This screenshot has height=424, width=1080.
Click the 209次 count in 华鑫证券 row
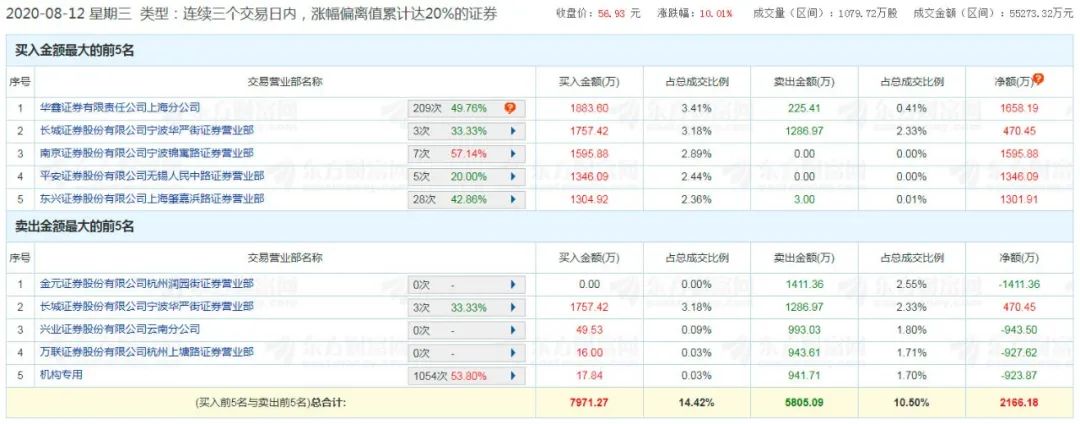point(427,108)
